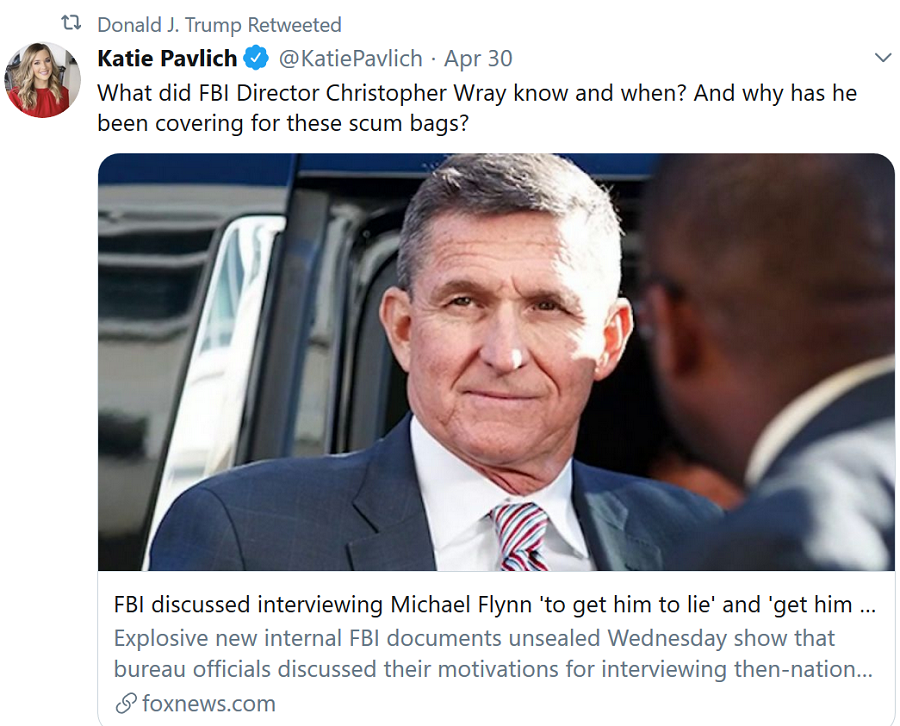The height and width of the screenshot is (726, 900).
Task: Click the "Donald J. Trump Retweeted" label
Action: click(219, 25)
